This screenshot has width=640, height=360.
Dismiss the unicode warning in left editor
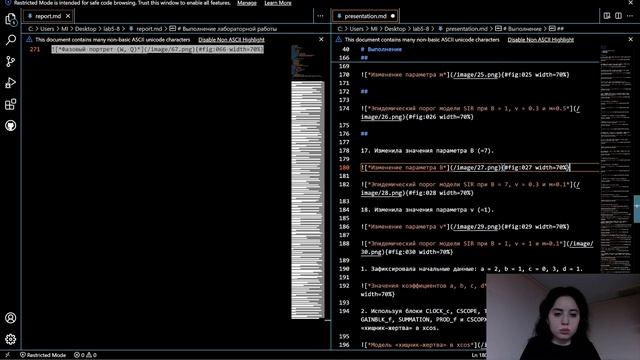[321, 40]
